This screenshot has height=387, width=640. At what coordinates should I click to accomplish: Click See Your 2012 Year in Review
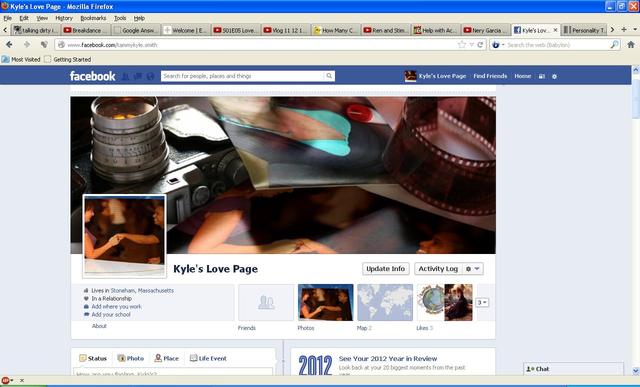click(388, 358)
